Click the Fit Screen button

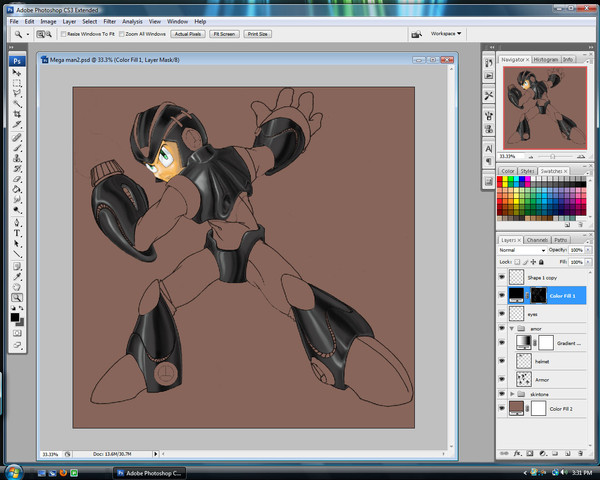[223, 34]
